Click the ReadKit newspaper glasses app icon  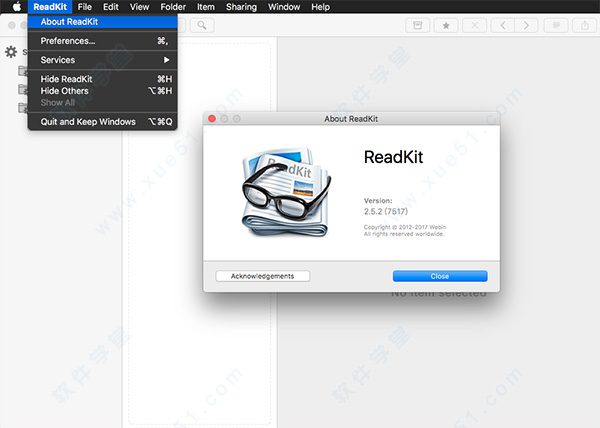point(286,191)
